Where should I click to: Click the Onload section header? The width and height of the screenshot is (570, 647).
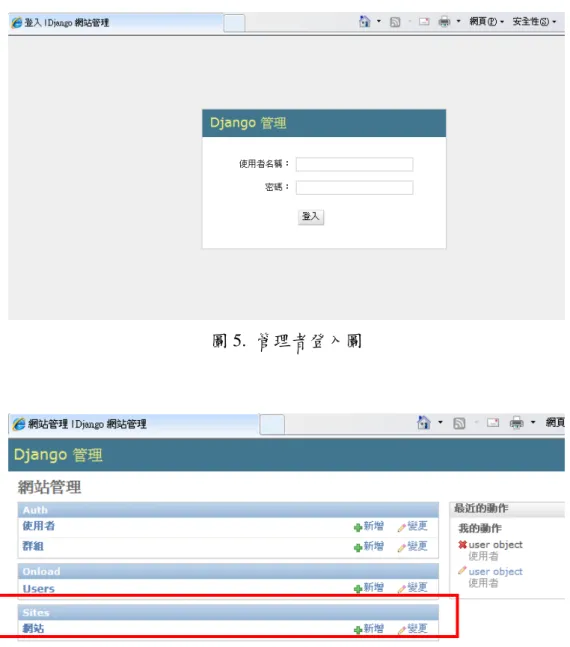tap(228, 571)
